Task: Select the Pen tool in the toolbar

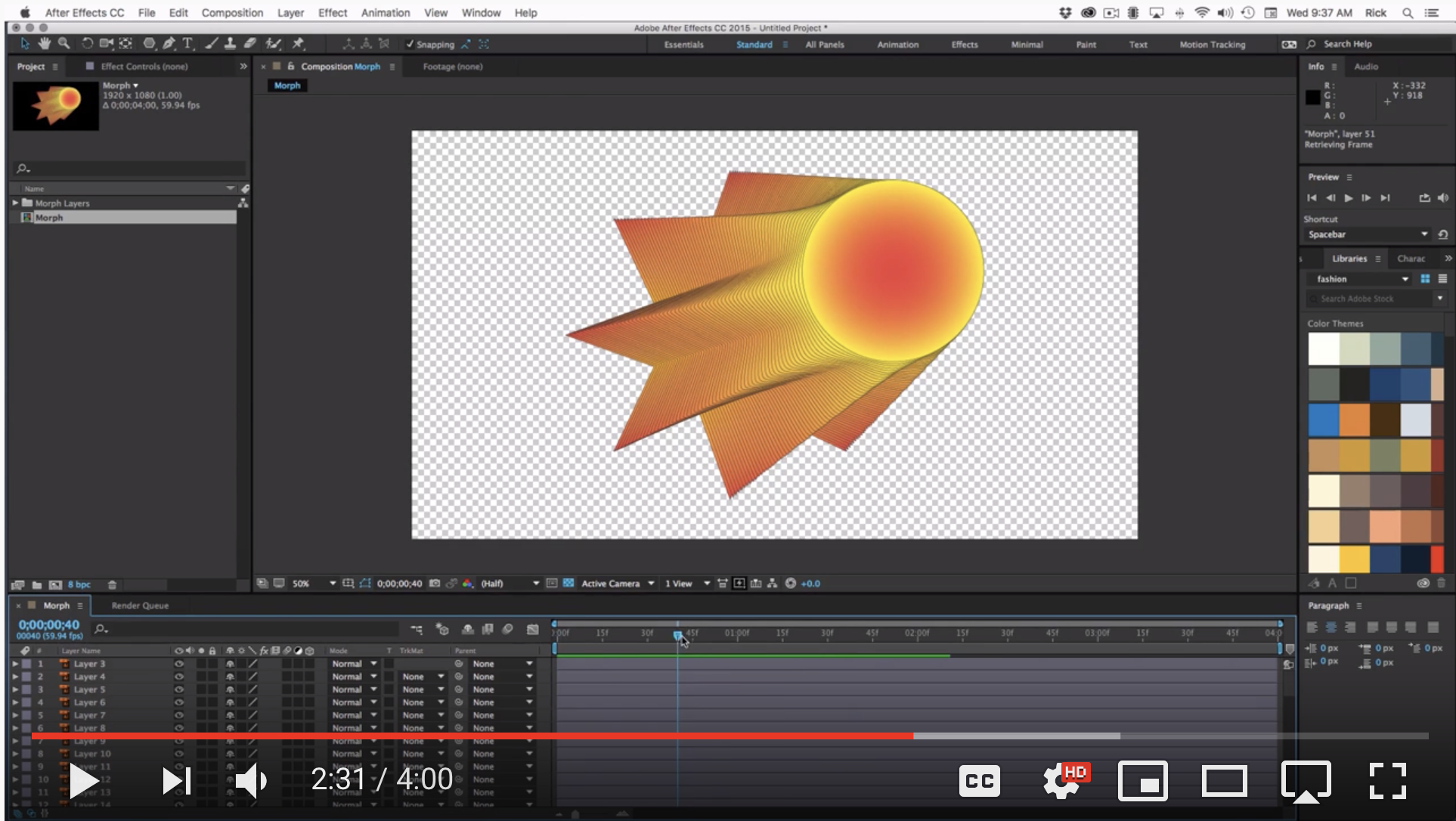Action: [169, 43]
